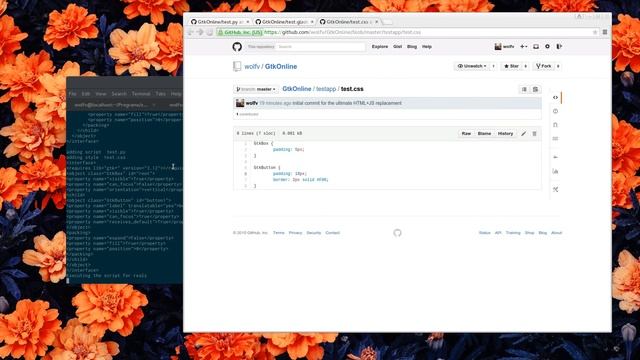Click the file list view icon

pos(524,89)
